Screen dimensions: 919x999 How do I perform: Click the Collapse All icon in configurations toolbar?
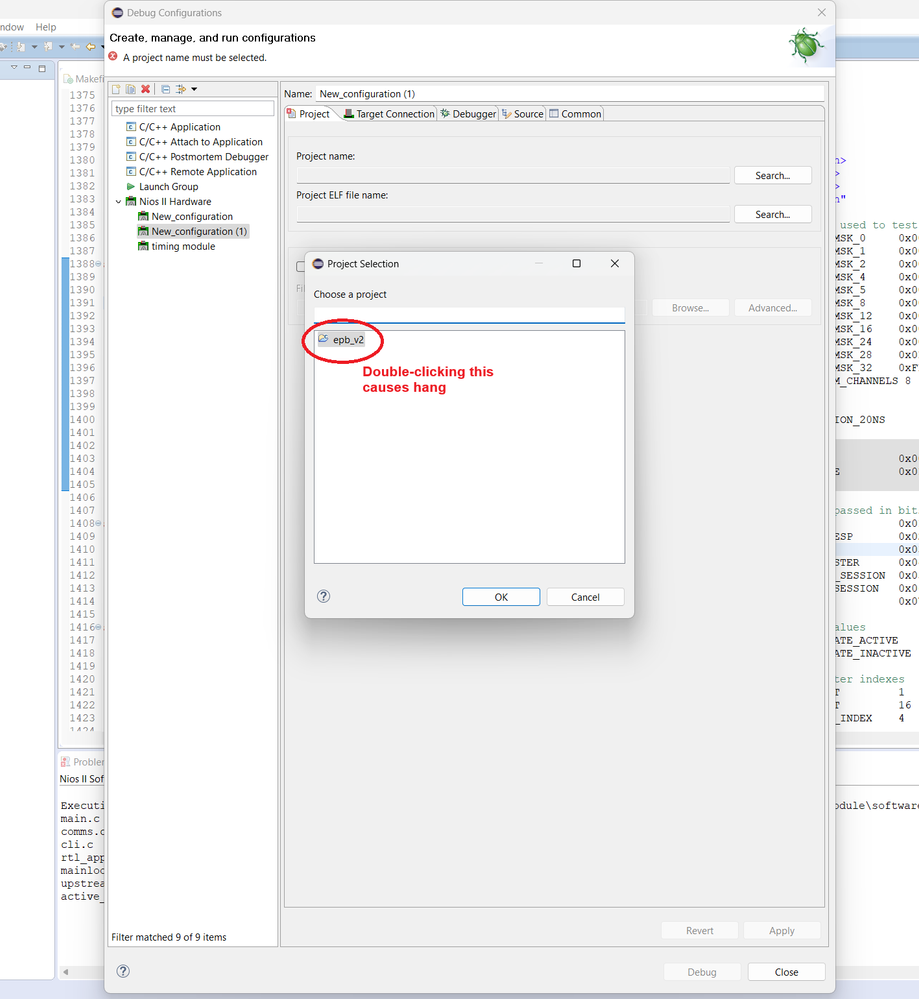[x=166, y=89]
